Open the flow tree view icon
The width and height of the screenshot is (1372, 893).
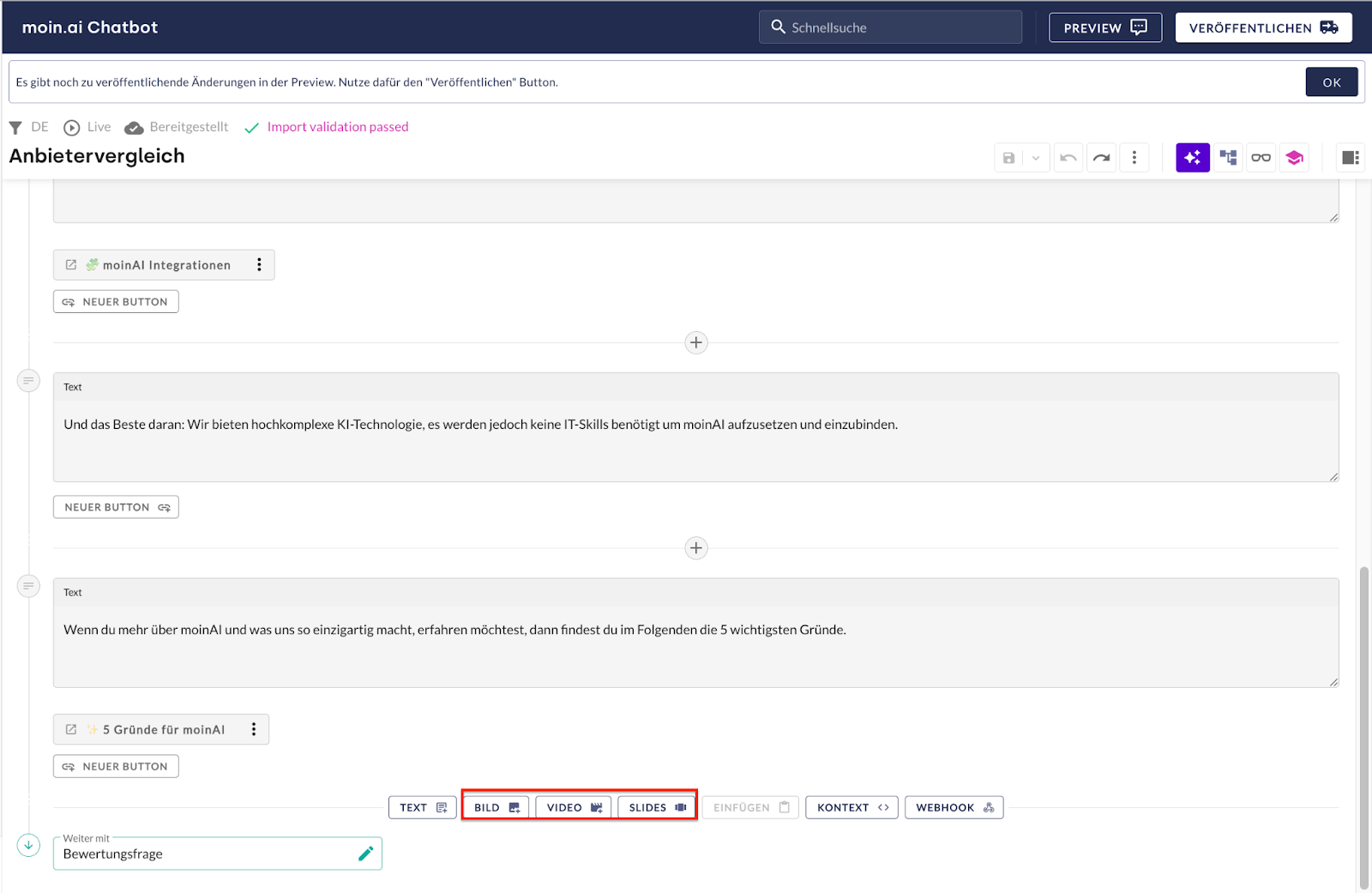click(1228, 158)
